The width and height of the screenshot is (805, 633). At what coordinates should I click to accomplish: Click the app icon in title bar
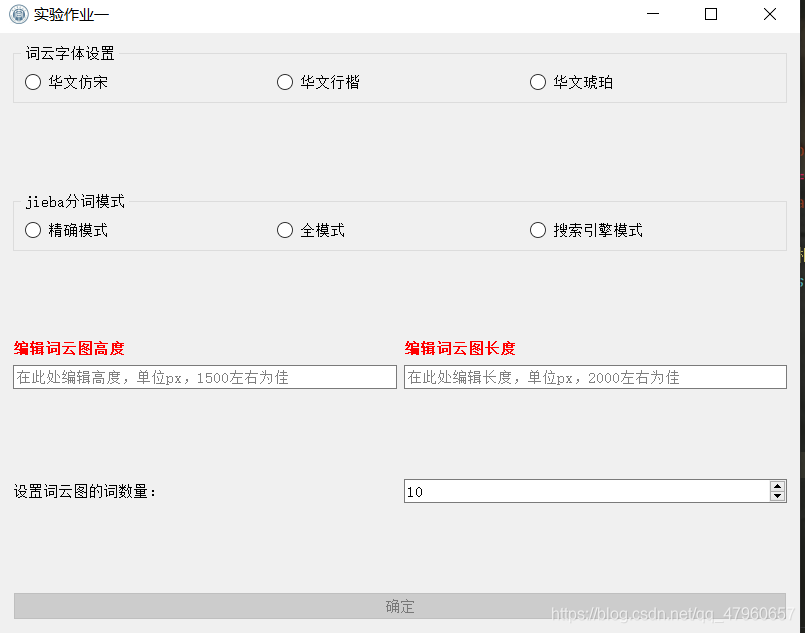[18, 14]
